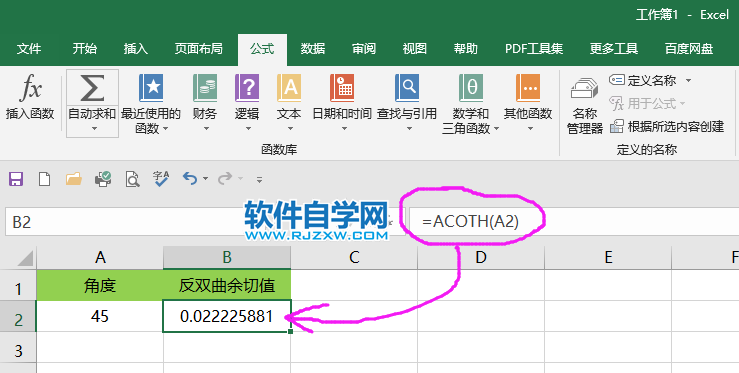Click cell A1 labeled 角度
Screen dimensions: 739x373
coord(100,285)
